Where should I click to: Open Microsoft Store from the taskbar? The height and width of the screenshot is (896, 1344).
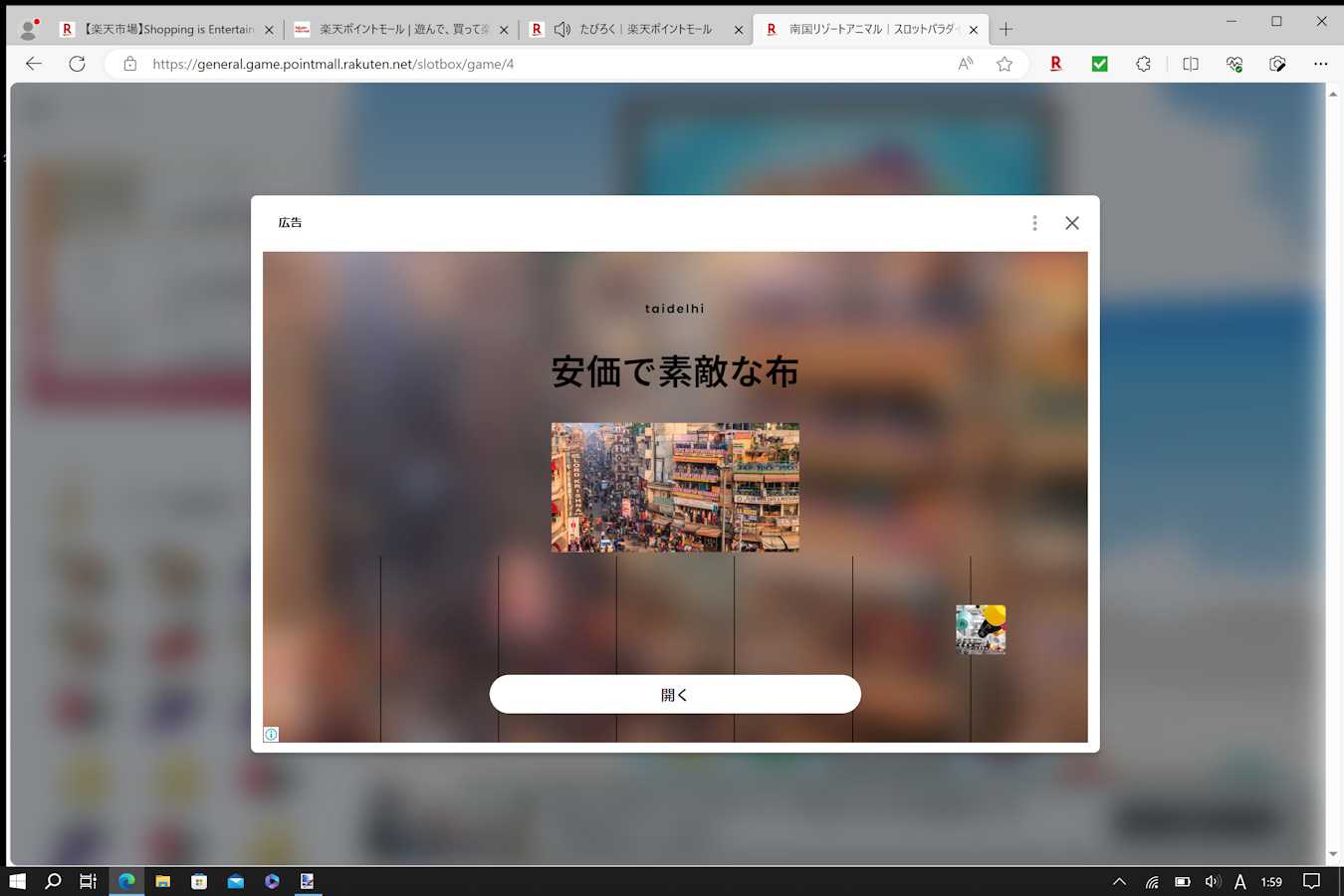[x=199, y=881]
